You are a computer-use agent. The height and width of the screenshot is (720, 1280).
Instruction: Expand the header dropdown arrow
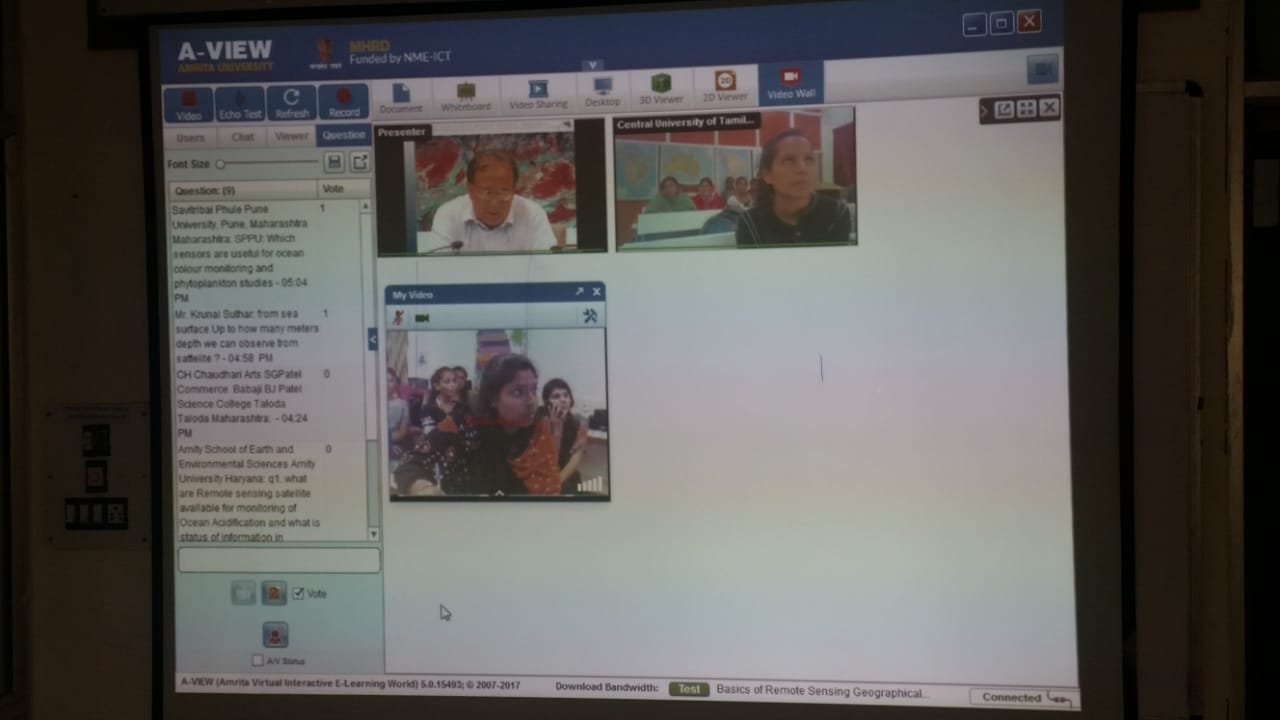593,65
